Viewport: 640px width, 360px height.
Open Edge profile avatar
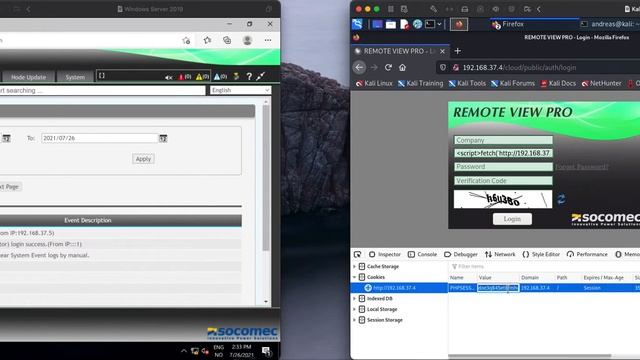tap(247, 40)
